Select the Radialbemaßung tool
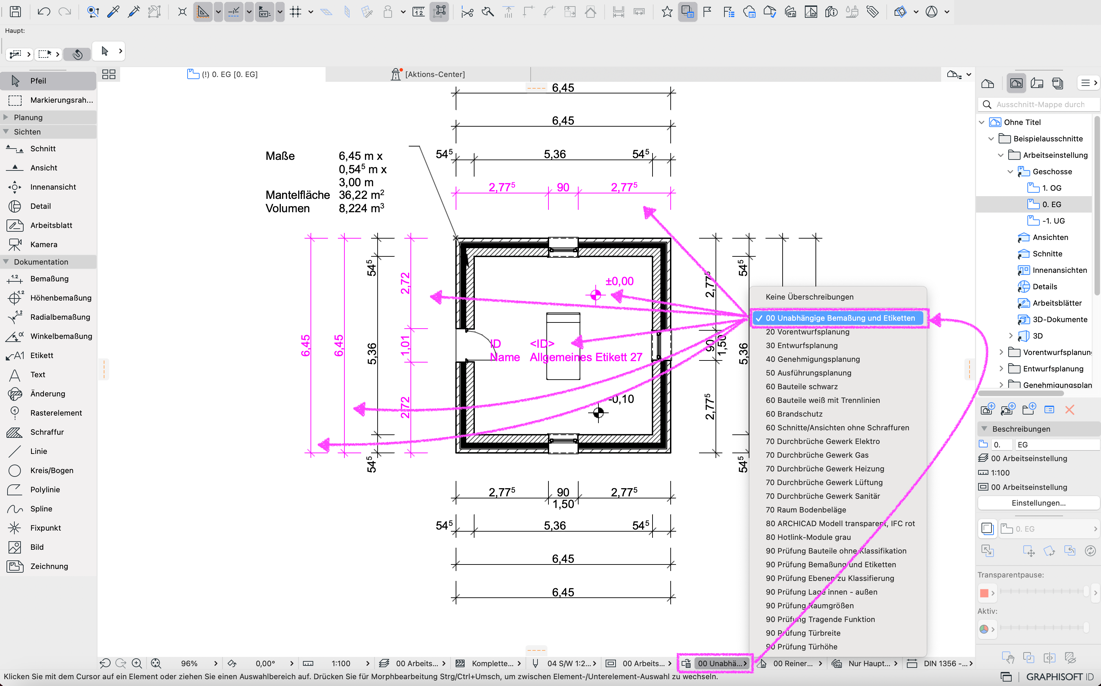1101x686 pixels. tap(48, 317)
